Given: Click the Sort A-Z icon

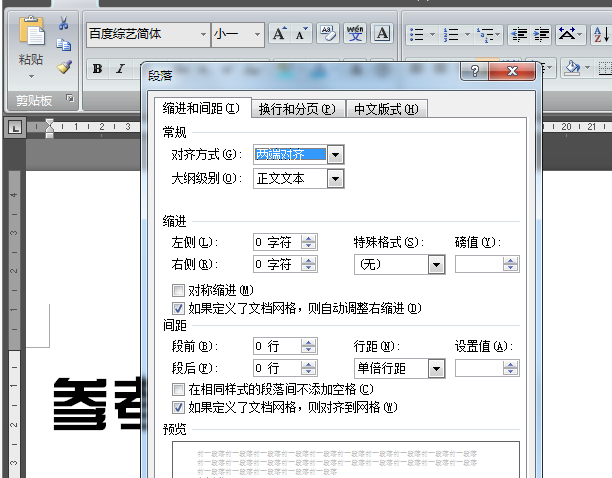Looking at the screenshot, I should (x=601, y=34).
